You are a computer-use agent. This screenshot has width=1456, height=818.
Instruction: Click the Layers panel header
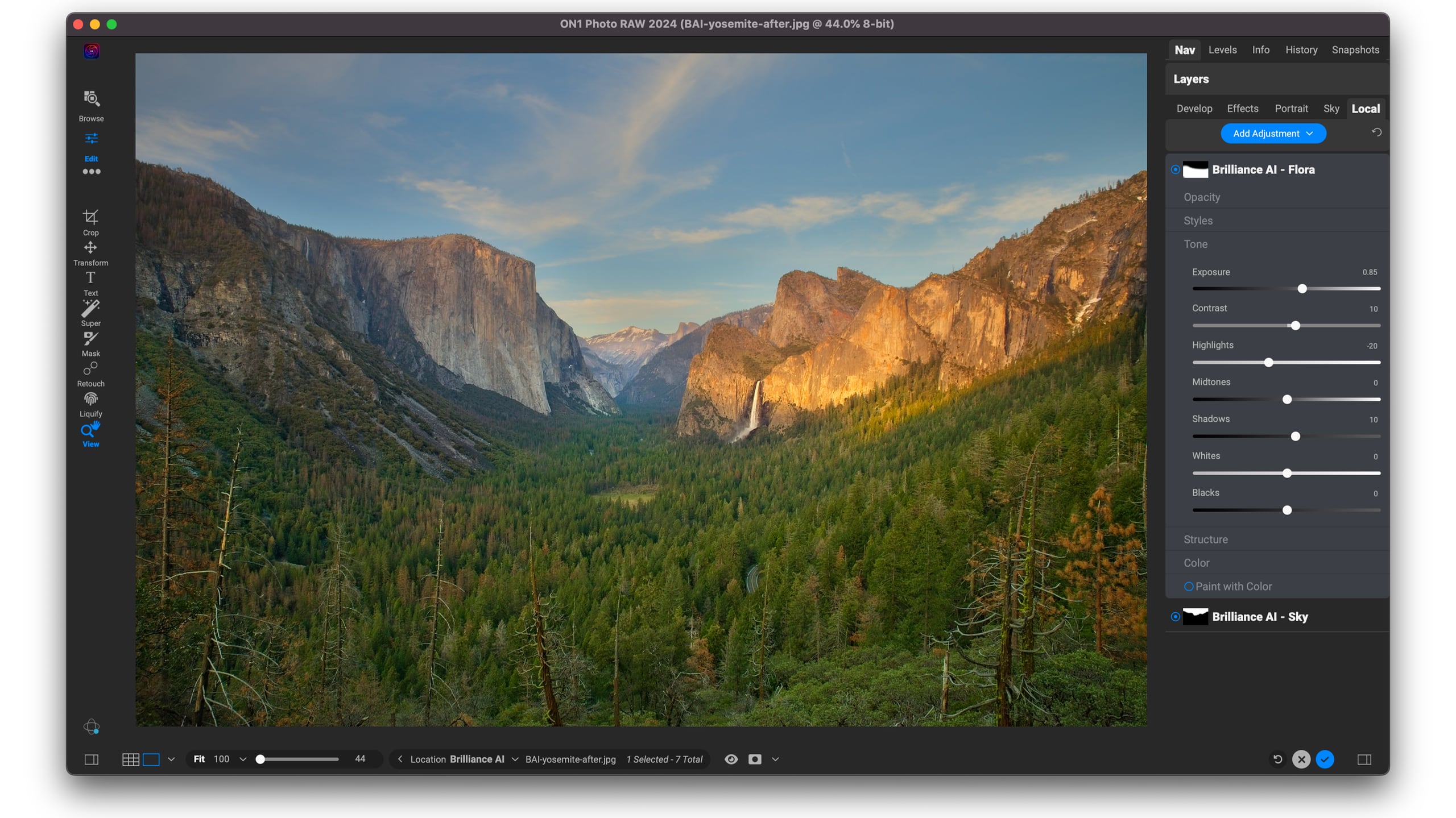click(1277, 79)
